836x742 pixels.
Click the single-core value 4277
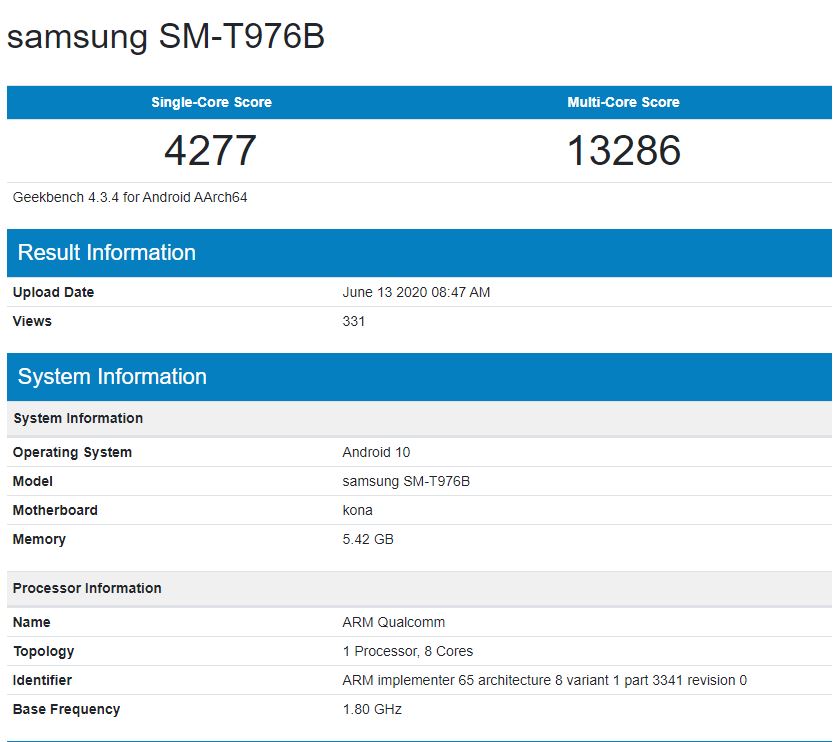point(211,150)
